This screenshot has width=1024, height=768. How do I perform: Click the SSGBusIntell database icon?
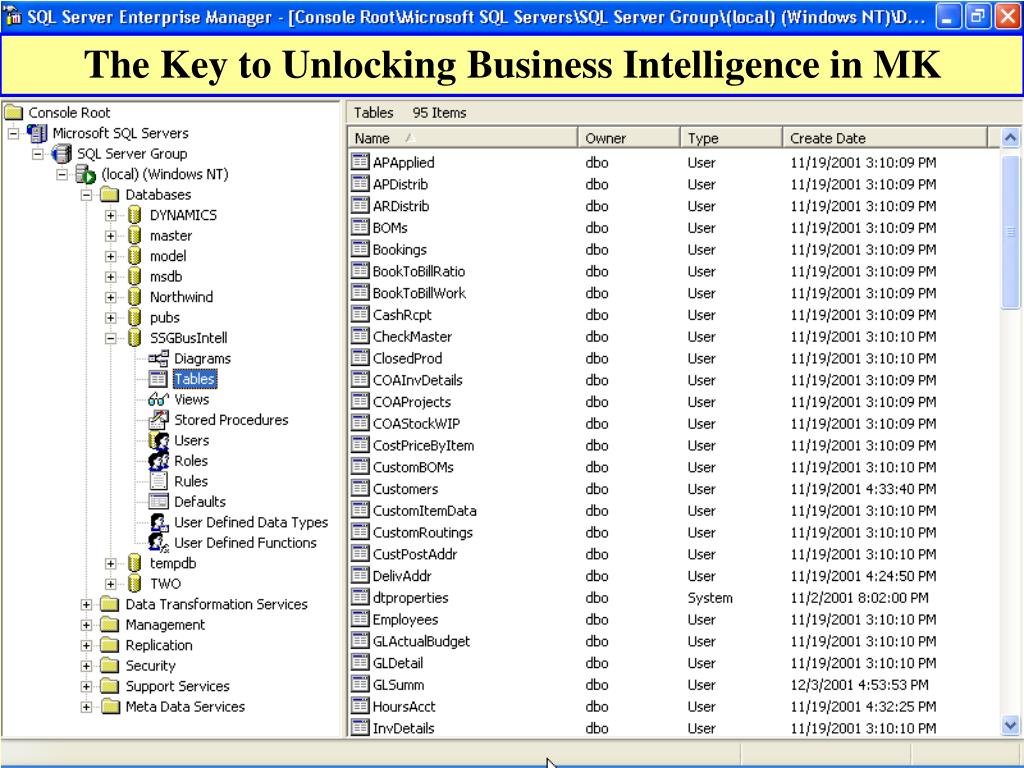135,338
